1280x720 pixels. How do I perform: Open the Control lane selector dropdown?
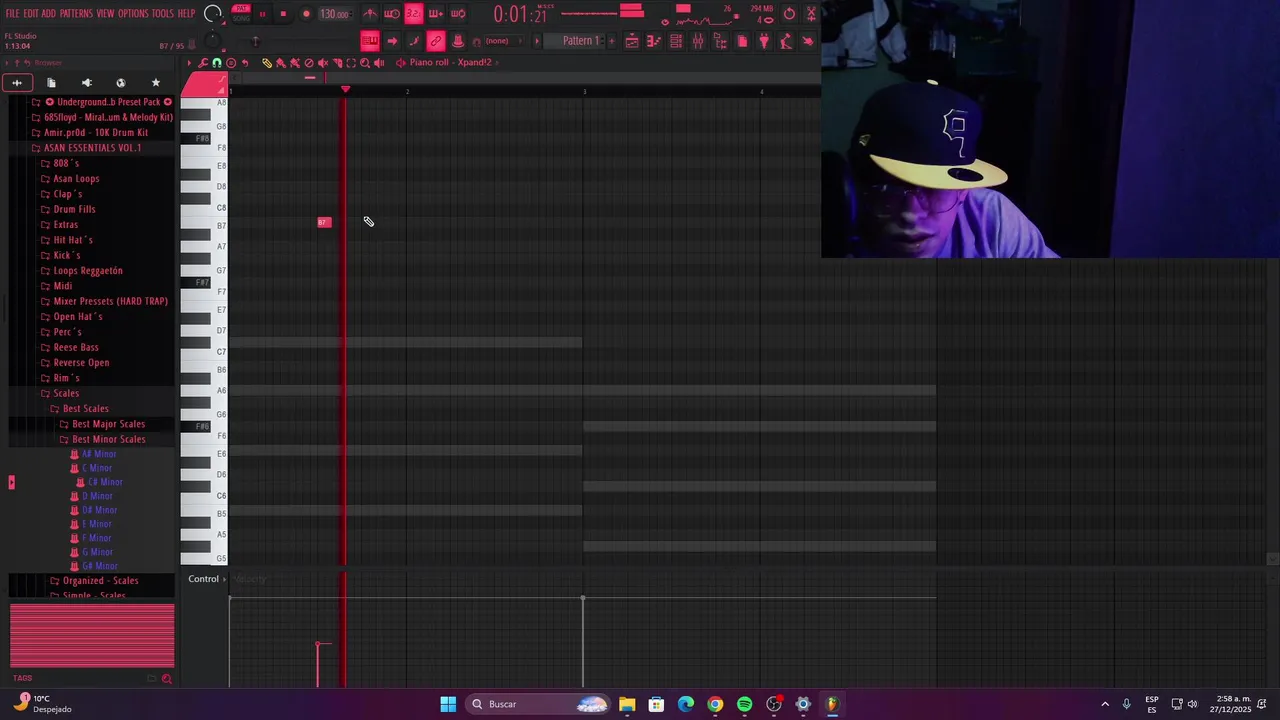pos(207,579)
